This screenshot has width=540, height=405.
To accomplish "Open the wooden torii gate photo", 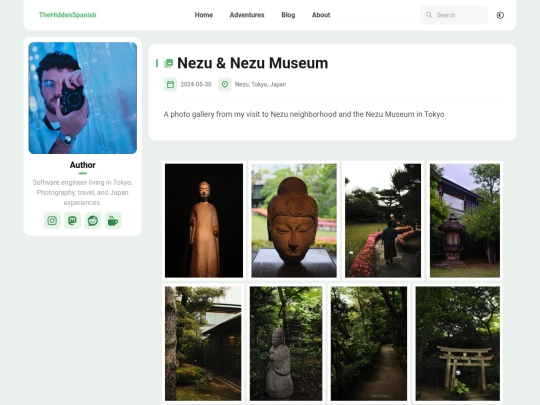I will click(x=458, y=343).
